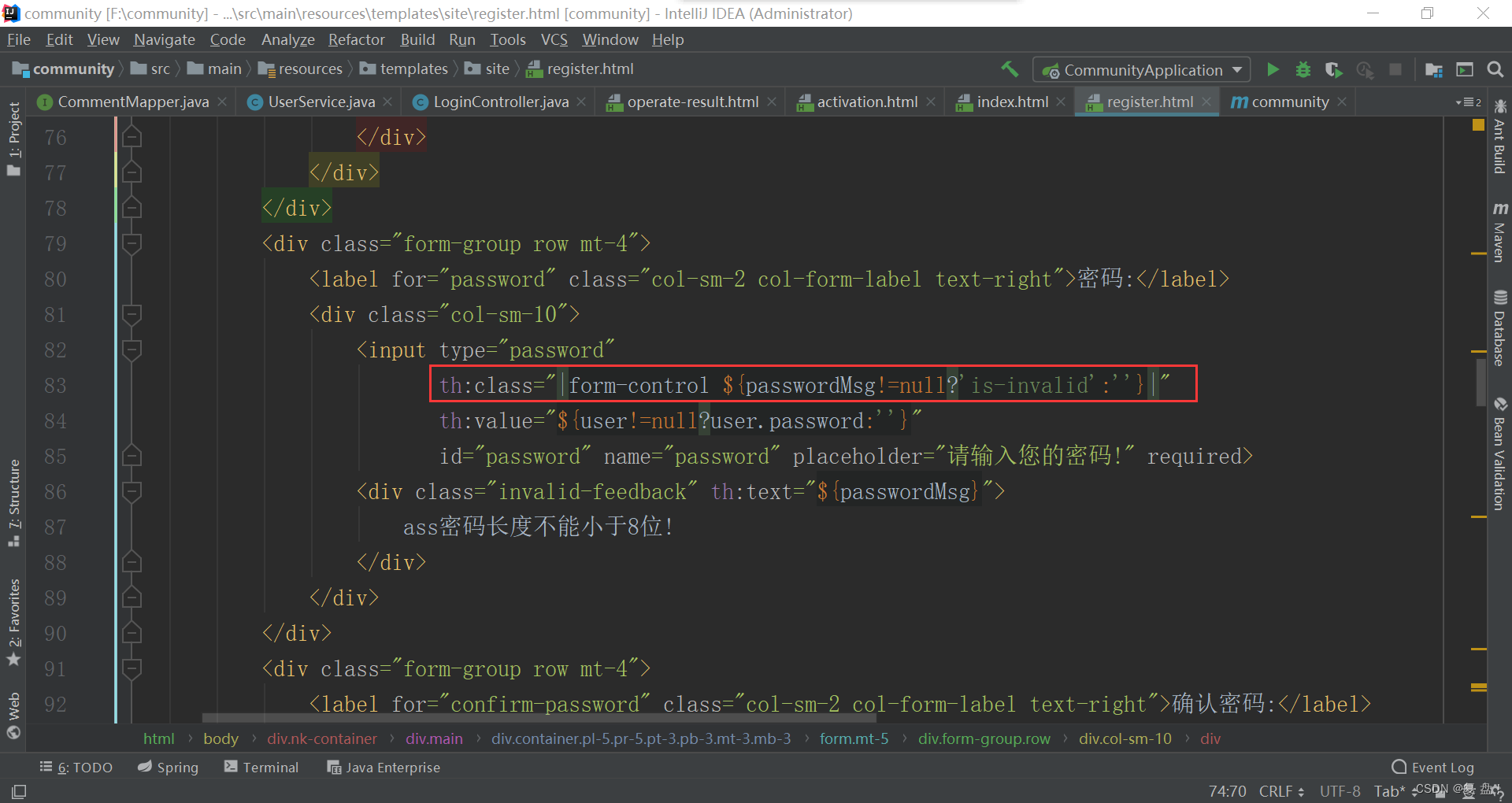Start debugging with the bug icon
The height and width of the screenshot is (803, 1512).
pyautogui.click(x=1303, y=69)
